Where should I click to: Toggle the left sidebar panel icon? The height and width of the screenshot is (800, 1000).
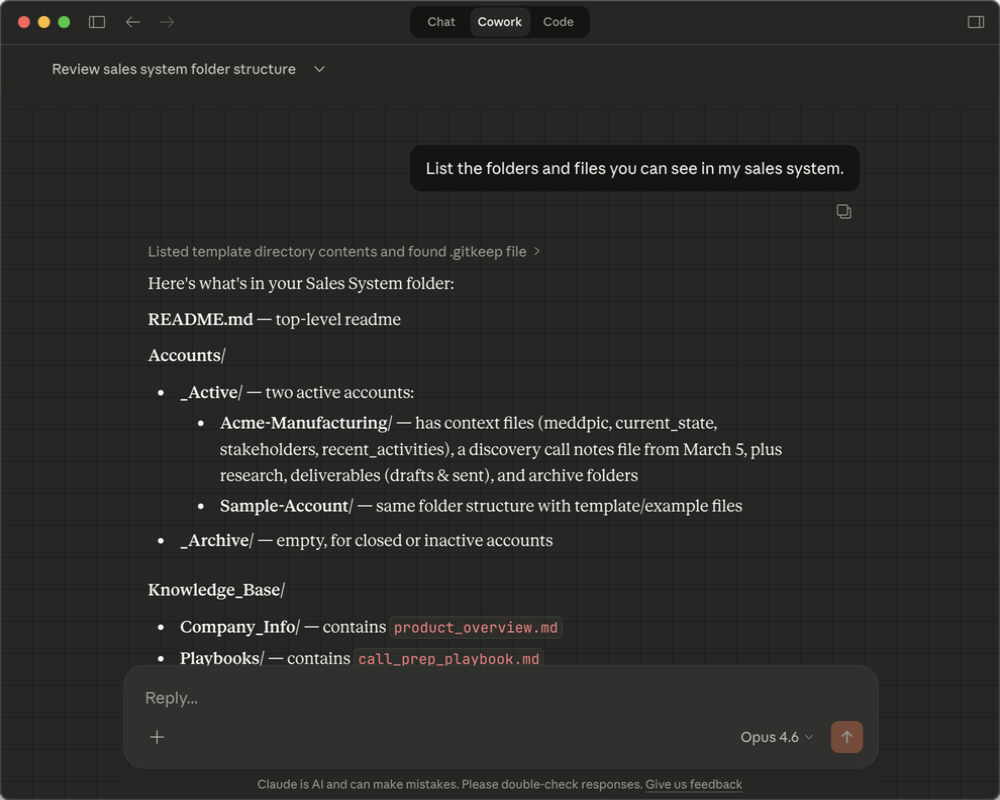click(x=97, y=22)
